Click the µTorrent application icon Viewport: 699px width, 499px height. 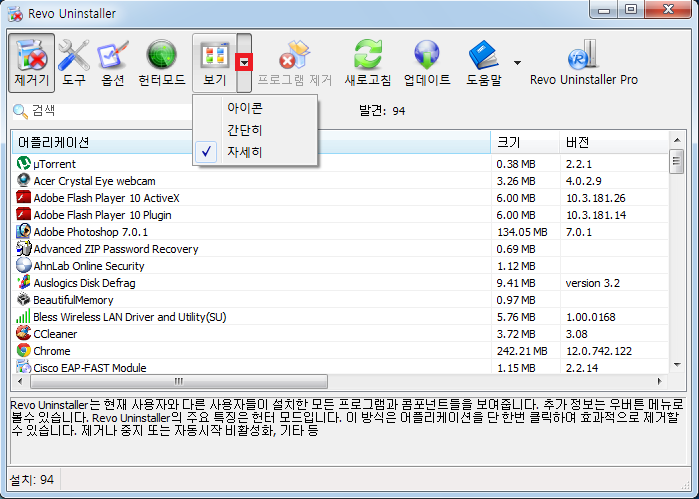(23, 163)
